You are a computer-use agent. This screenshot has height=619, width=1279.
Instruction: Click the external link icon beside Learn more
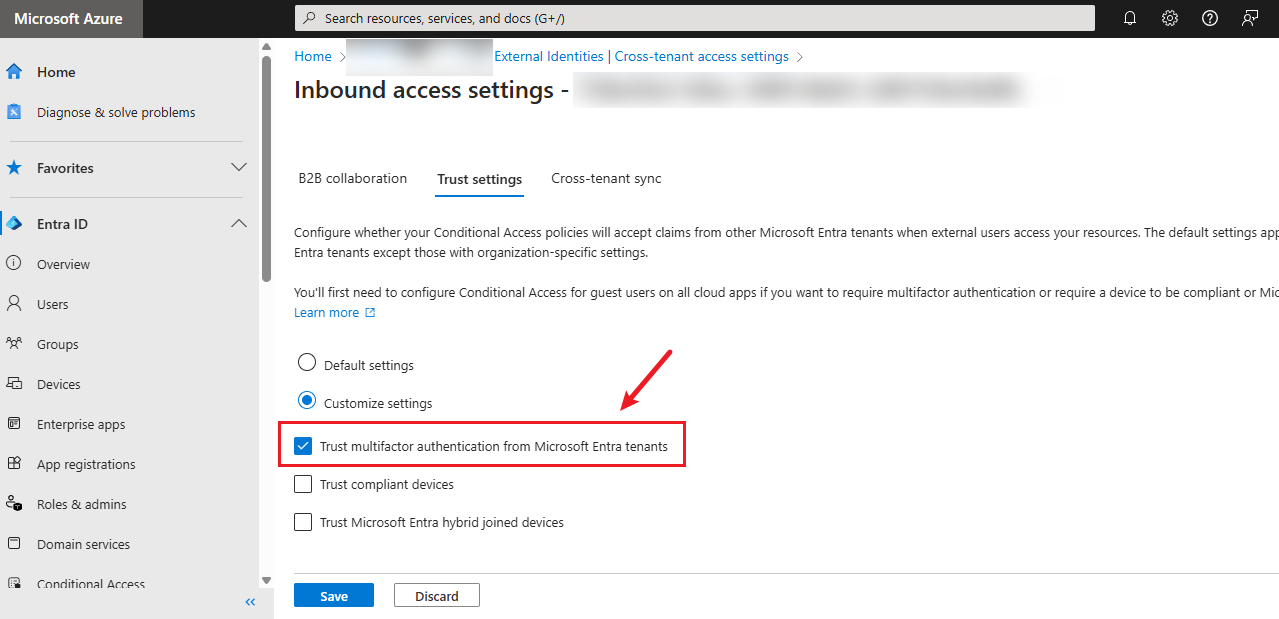tap(370, 313)
